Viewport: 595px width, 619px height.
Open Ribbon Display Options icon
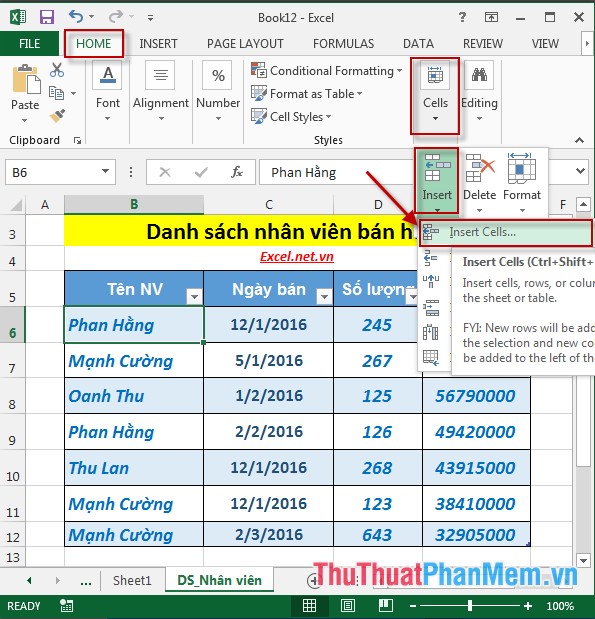491,17
